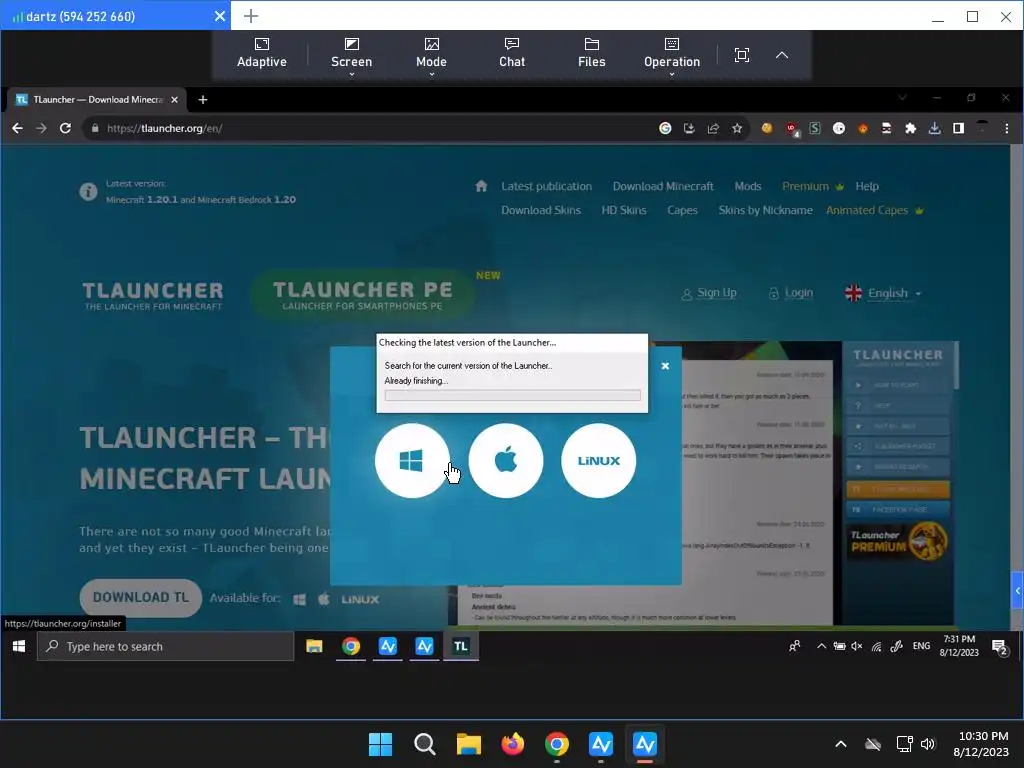The image size is (1024, 768).
Task: Choose the Windows download icon in the popup
Action: pos(412,460)
